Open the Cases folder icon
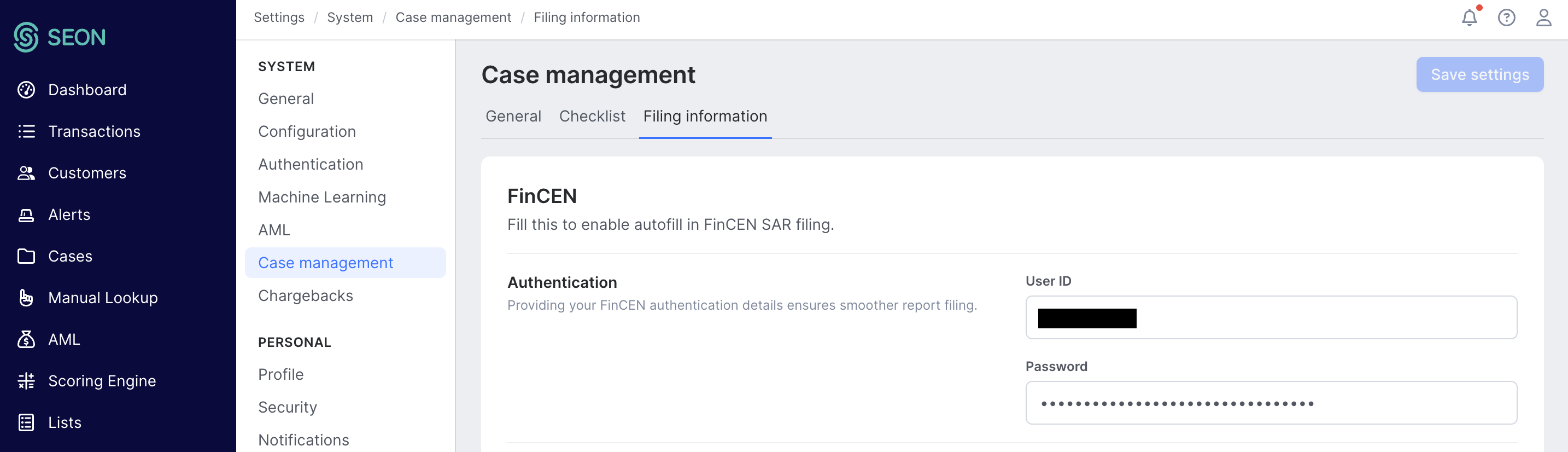This screenshot has height=452, width=1568. click(26, 256)
